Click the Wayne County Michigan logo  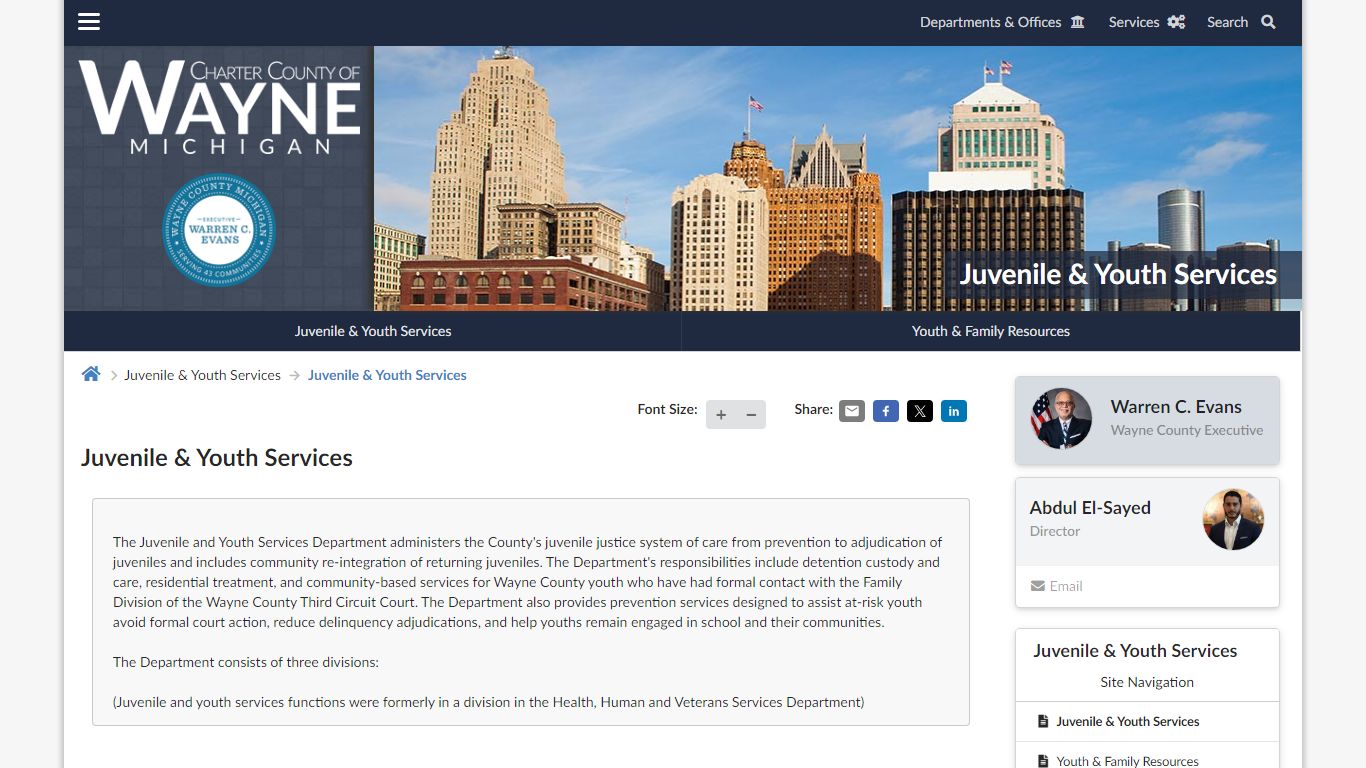click(220, 107)
